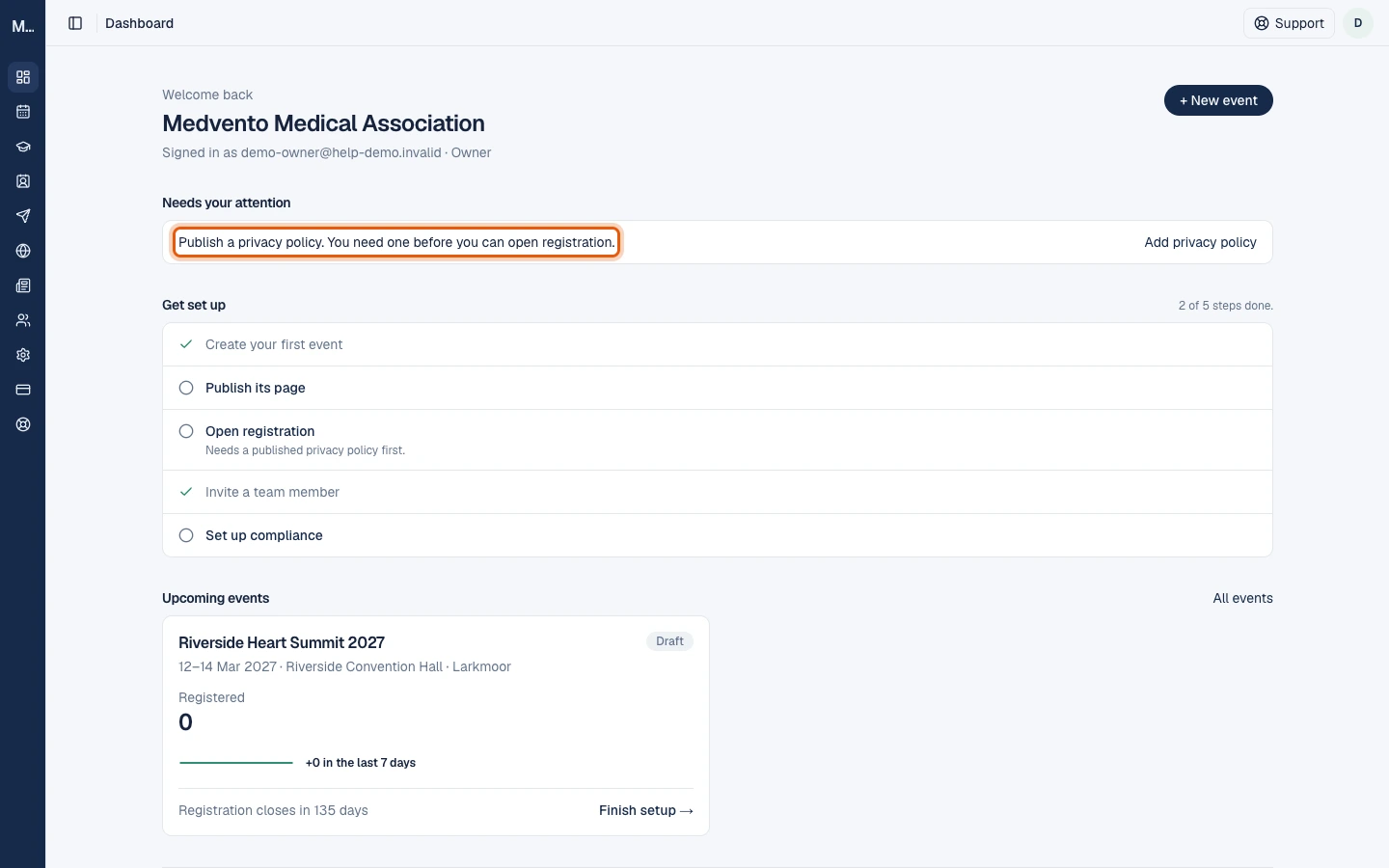Viewport: 1389px width, 868px height.
Task: Open the Publish its page step
Action: tap(718, 388)
